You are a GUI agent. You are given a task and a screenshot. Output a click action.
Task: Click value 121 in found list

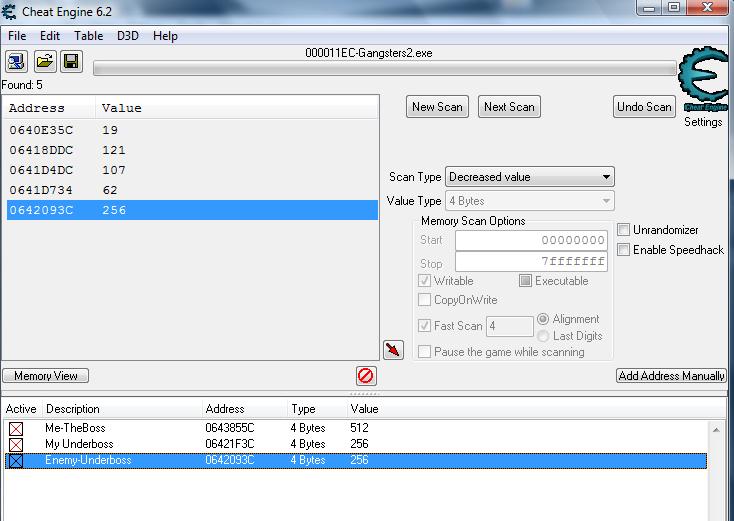coord(114,150)
